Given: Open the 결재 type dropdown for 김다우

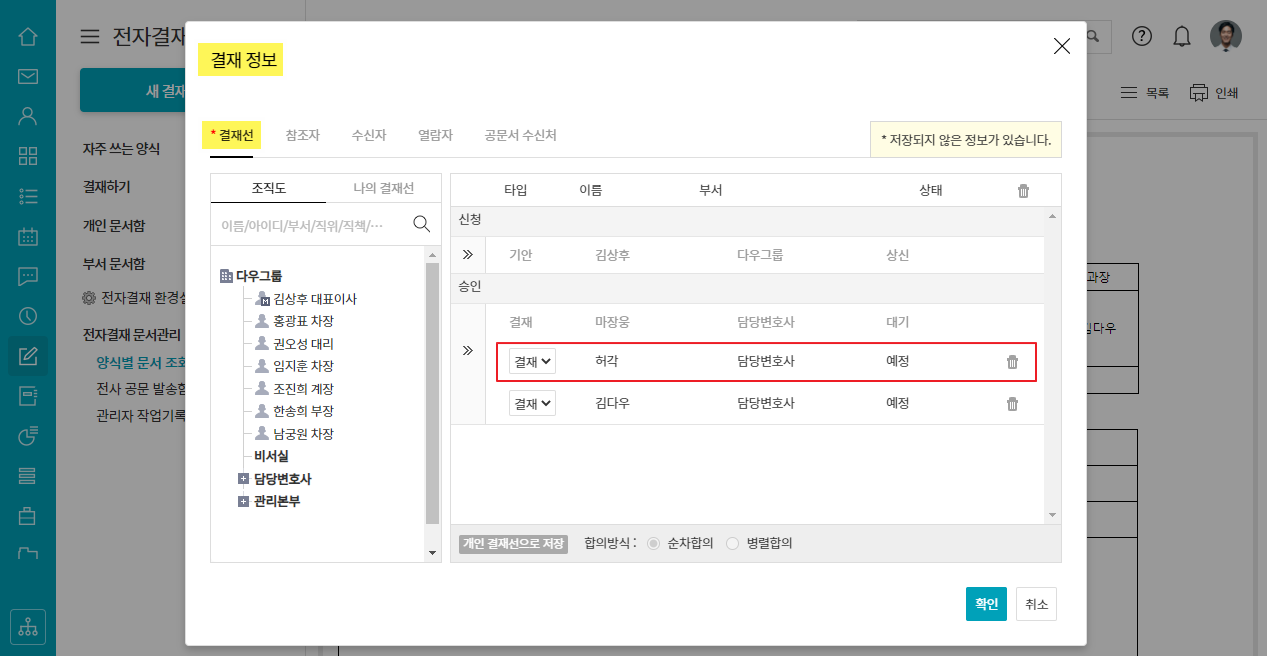Looking at the screenshot, I should 532,404.
